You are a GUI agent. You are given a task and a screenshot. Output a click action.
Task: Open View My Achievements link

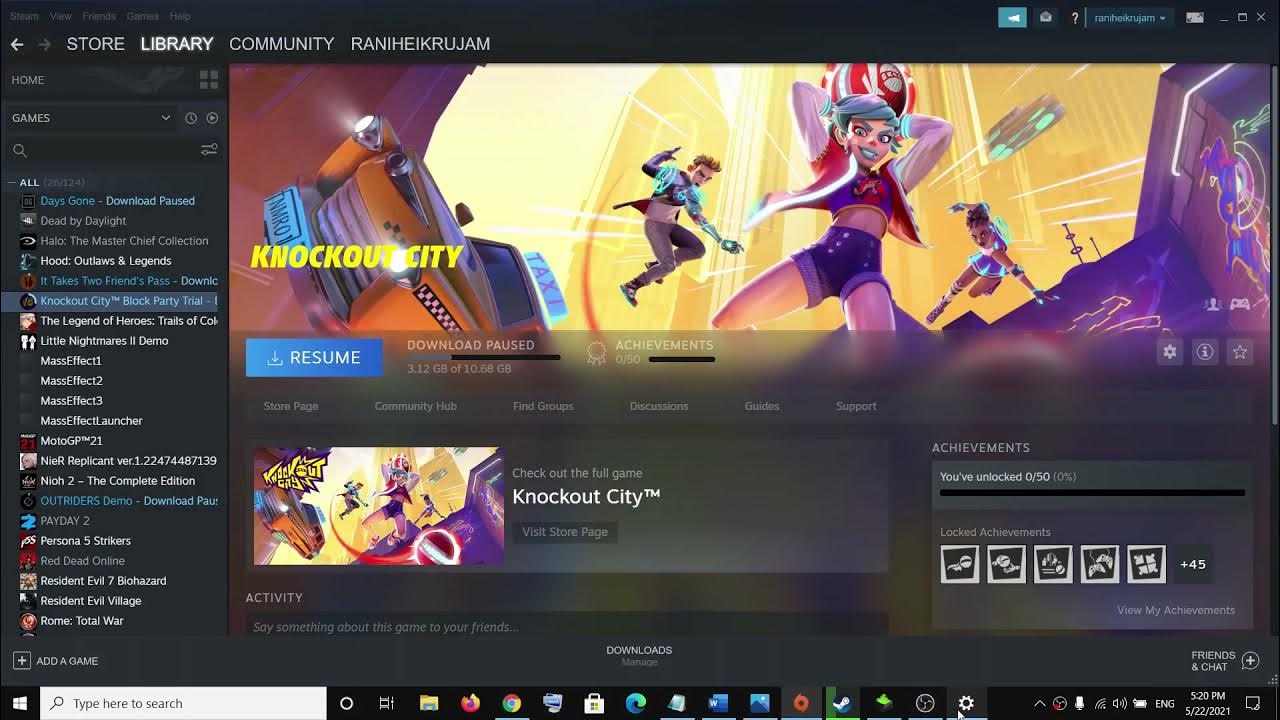click(x=1176, y=610)
